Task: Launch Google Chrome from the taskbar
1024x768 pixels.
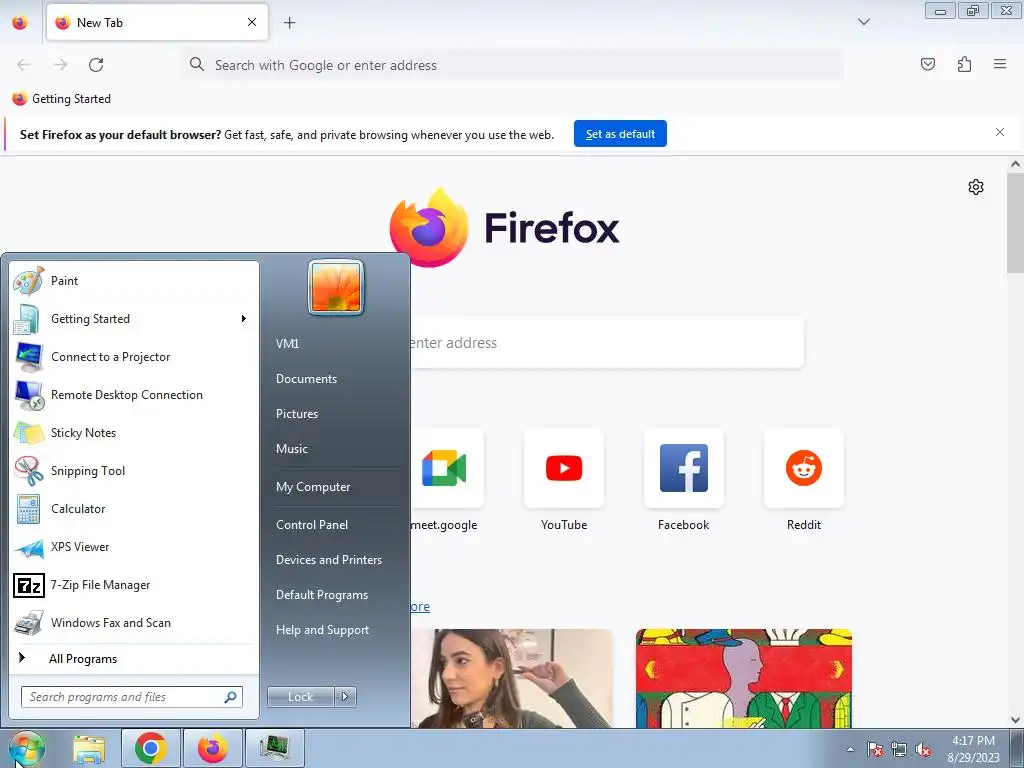Action: click(151, 748)
